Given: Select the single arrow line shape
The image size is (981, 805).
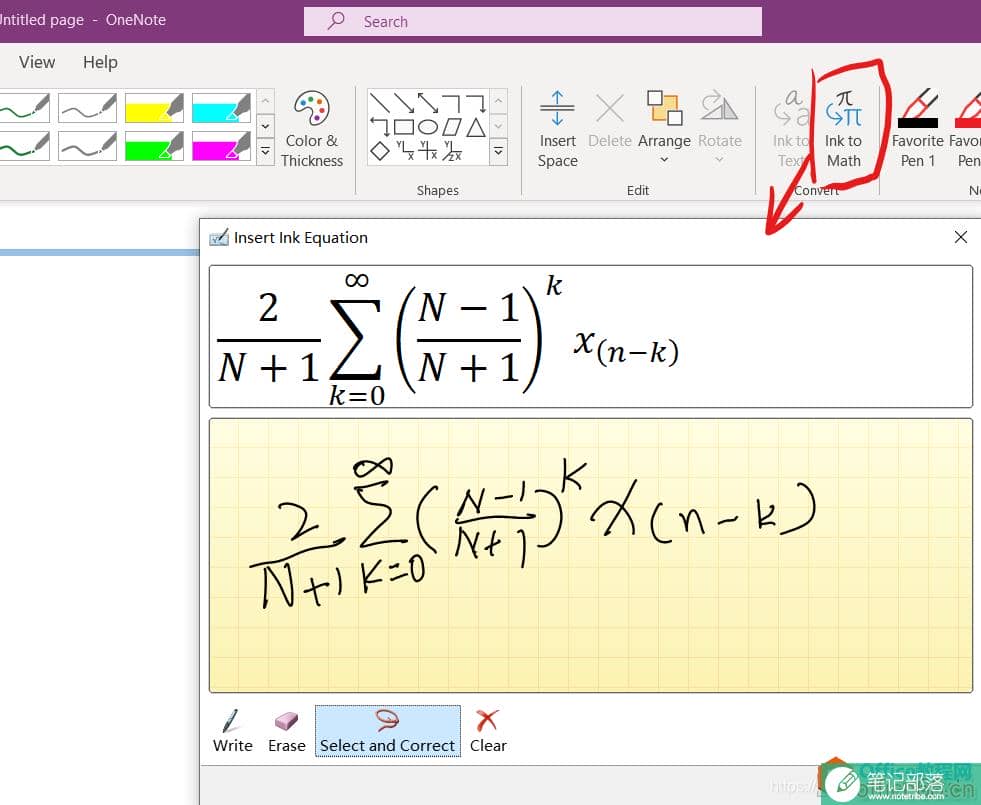Looking at the screenshot, I should click(x=404, y=102).
